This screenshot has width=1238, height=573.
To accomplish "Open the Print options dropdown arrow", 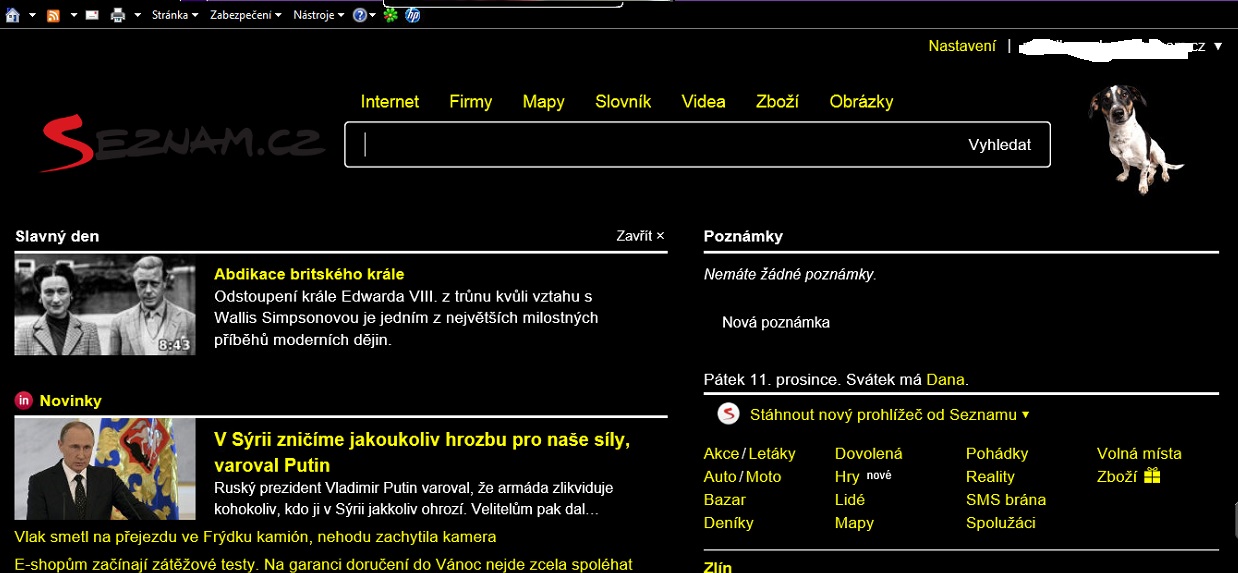I will pos(137,16).
